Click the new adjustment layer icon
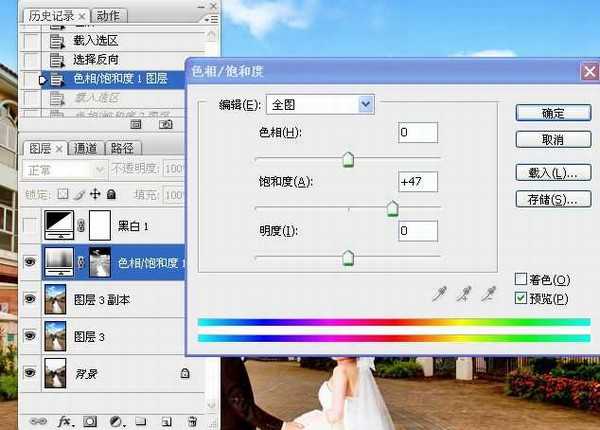600x430 pixels. (x=115, y=421)
